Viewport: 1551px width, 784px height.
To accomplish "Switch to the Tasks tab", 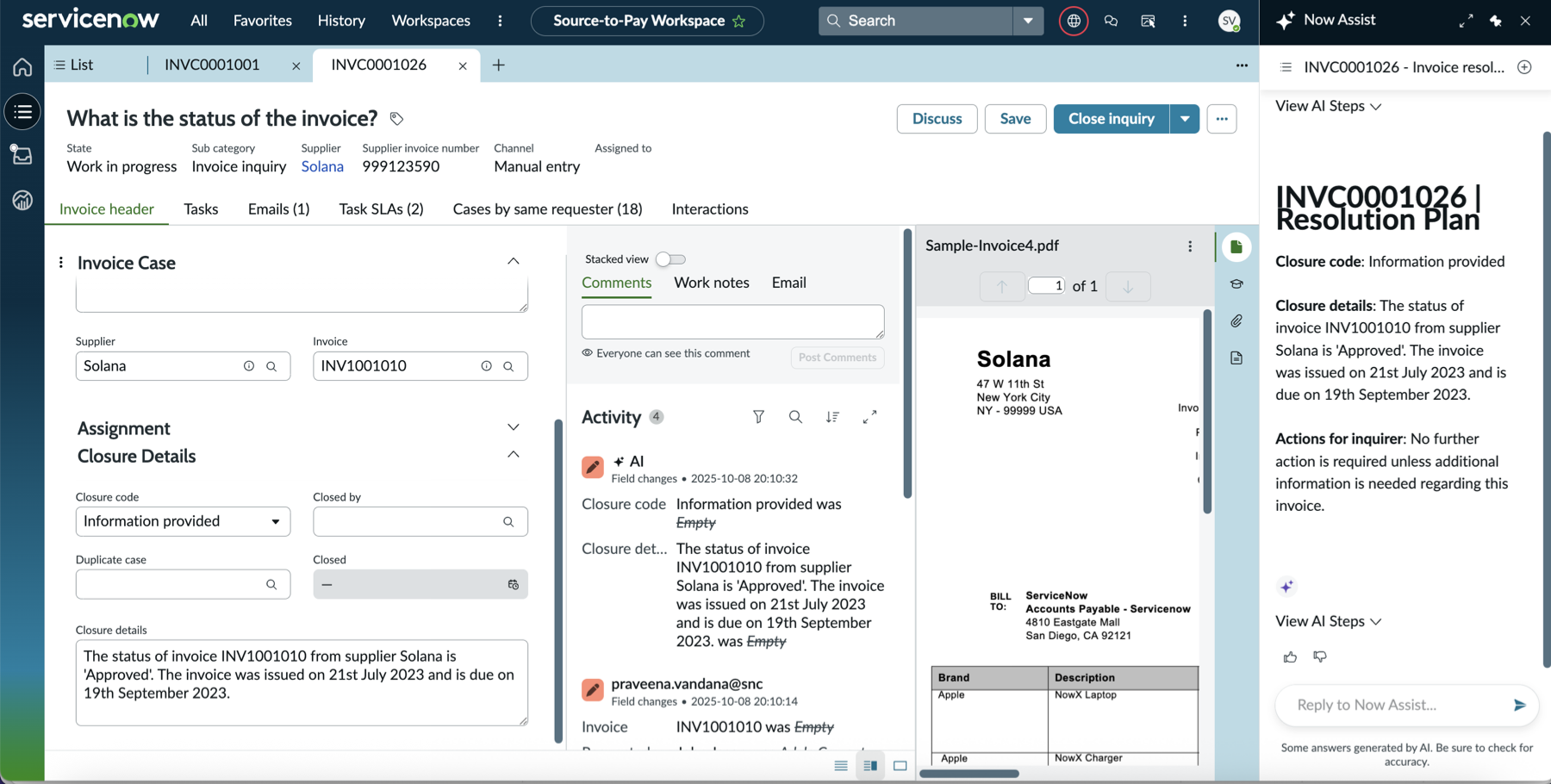I will tap(201, 209).
